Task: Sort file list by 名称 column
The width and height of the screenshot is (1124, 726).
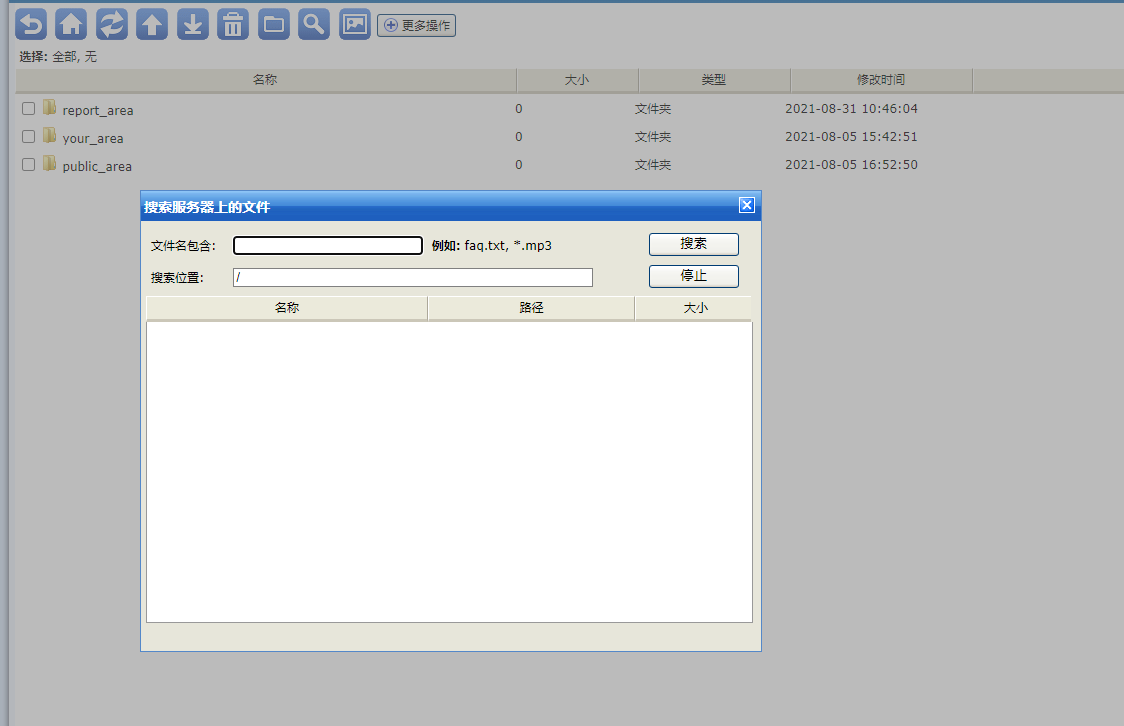Action: pyautogui.click(x=265, y=80)
